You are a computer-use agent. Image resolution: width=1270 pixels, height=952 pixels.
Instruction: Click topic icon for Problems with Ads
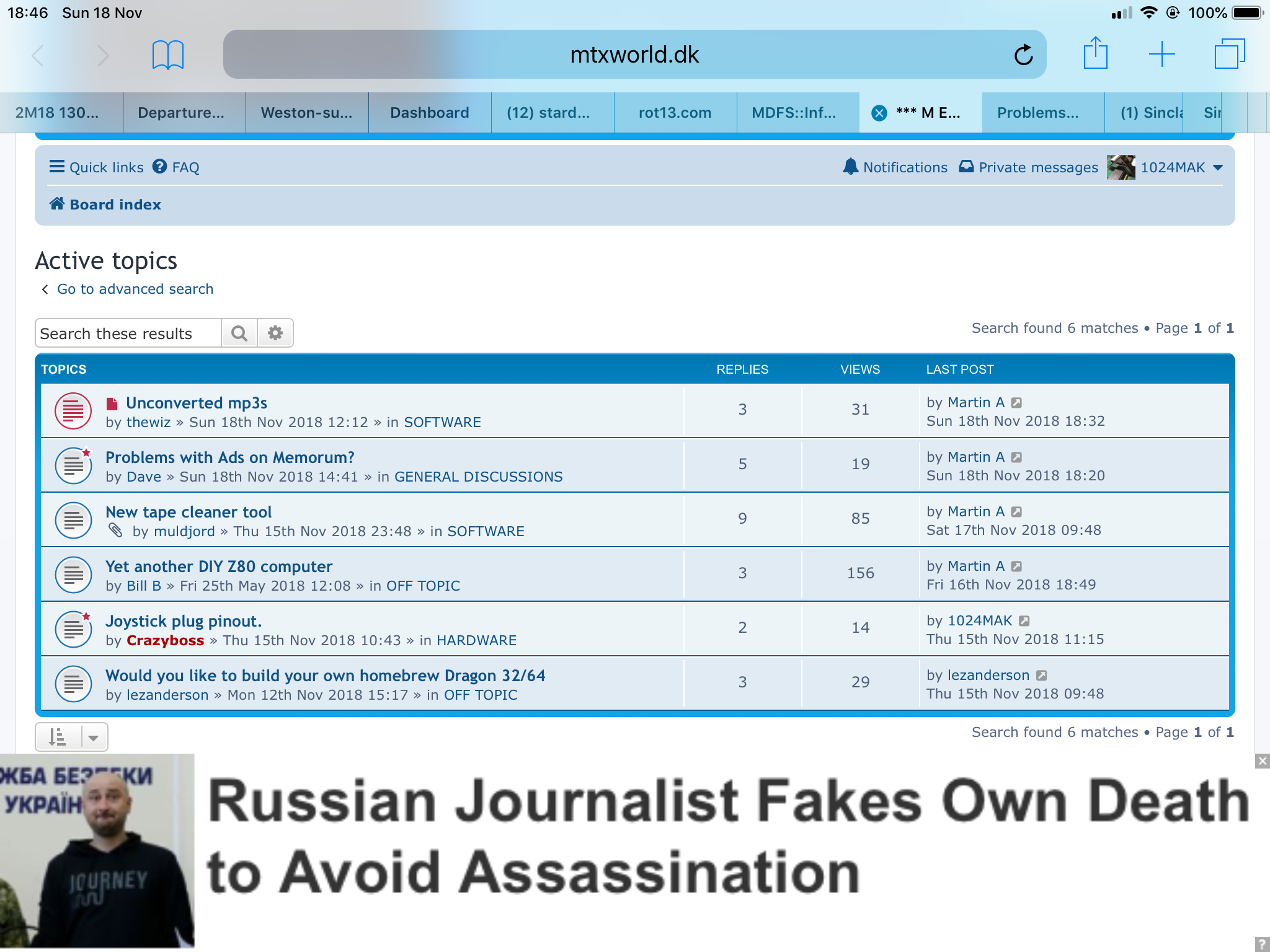point(73,465)
